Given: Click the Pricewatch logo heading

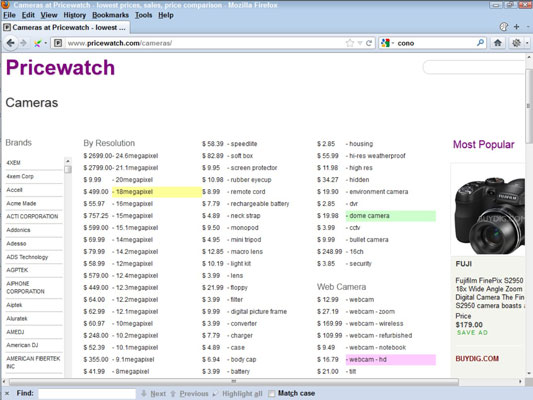Looking at the screenshot, I should [x=61, y=67].
